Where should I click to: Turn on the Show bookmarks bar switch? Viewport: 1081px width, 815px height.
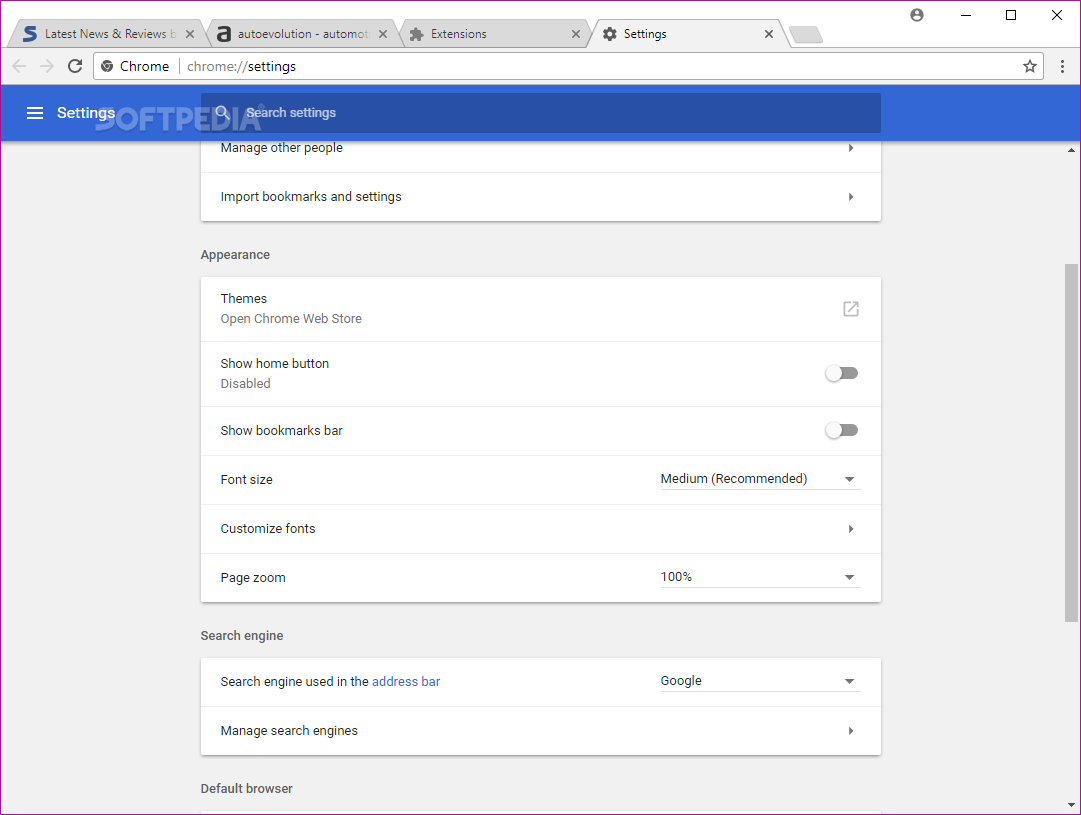point(841,430)
